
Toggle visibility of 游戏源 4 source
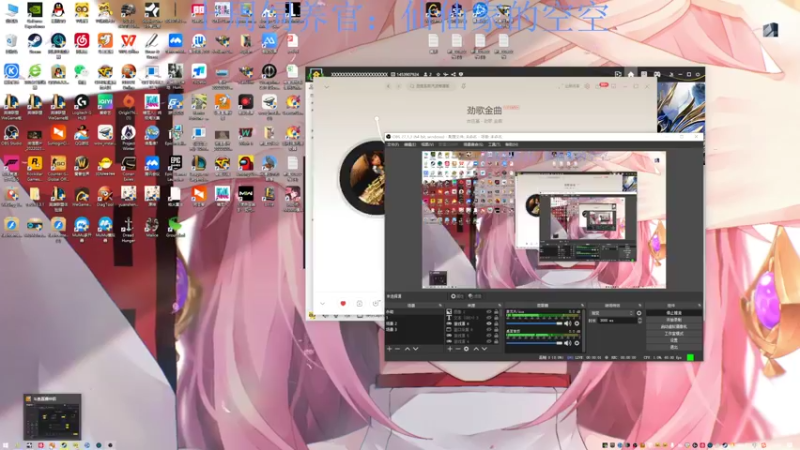489,341
